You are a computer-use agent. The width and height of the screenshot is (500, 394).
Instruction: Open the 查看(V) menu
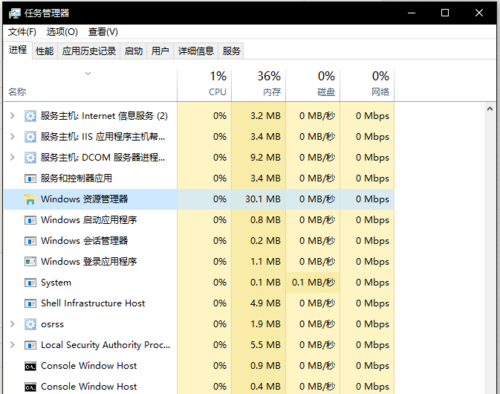click(103, 32)
